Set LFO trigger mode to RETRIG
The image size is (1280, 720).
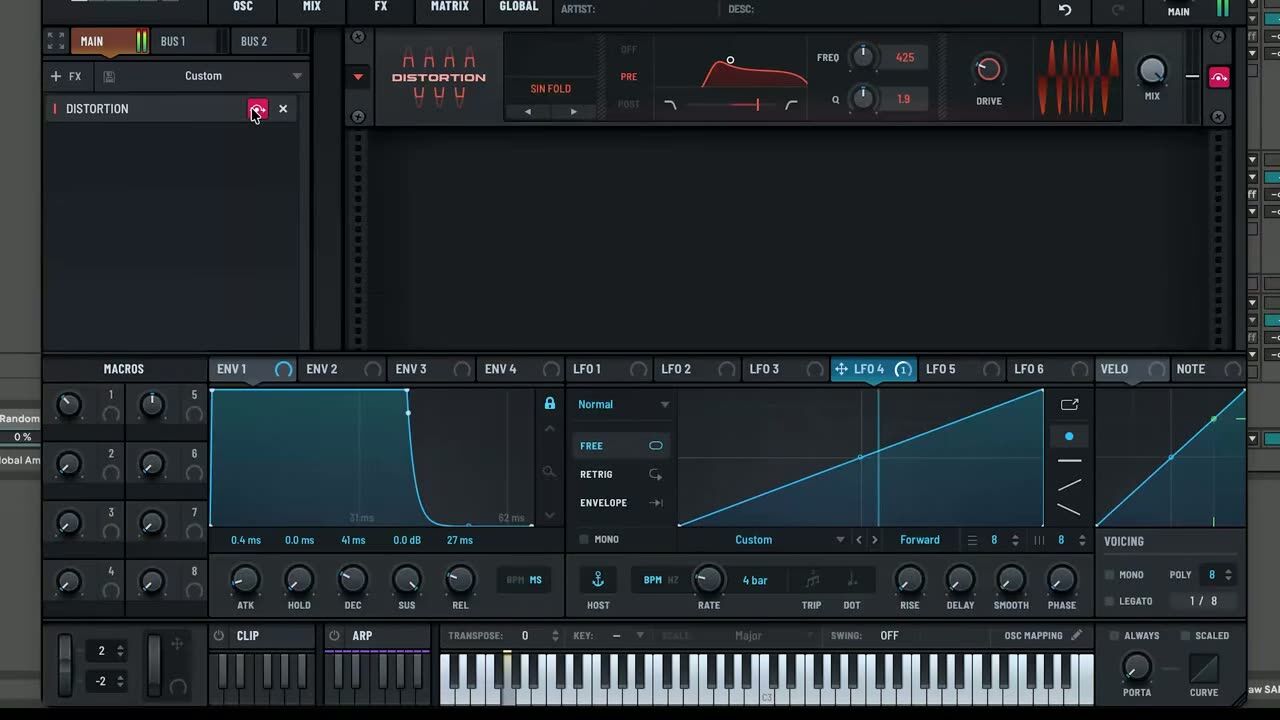point(620,474)
